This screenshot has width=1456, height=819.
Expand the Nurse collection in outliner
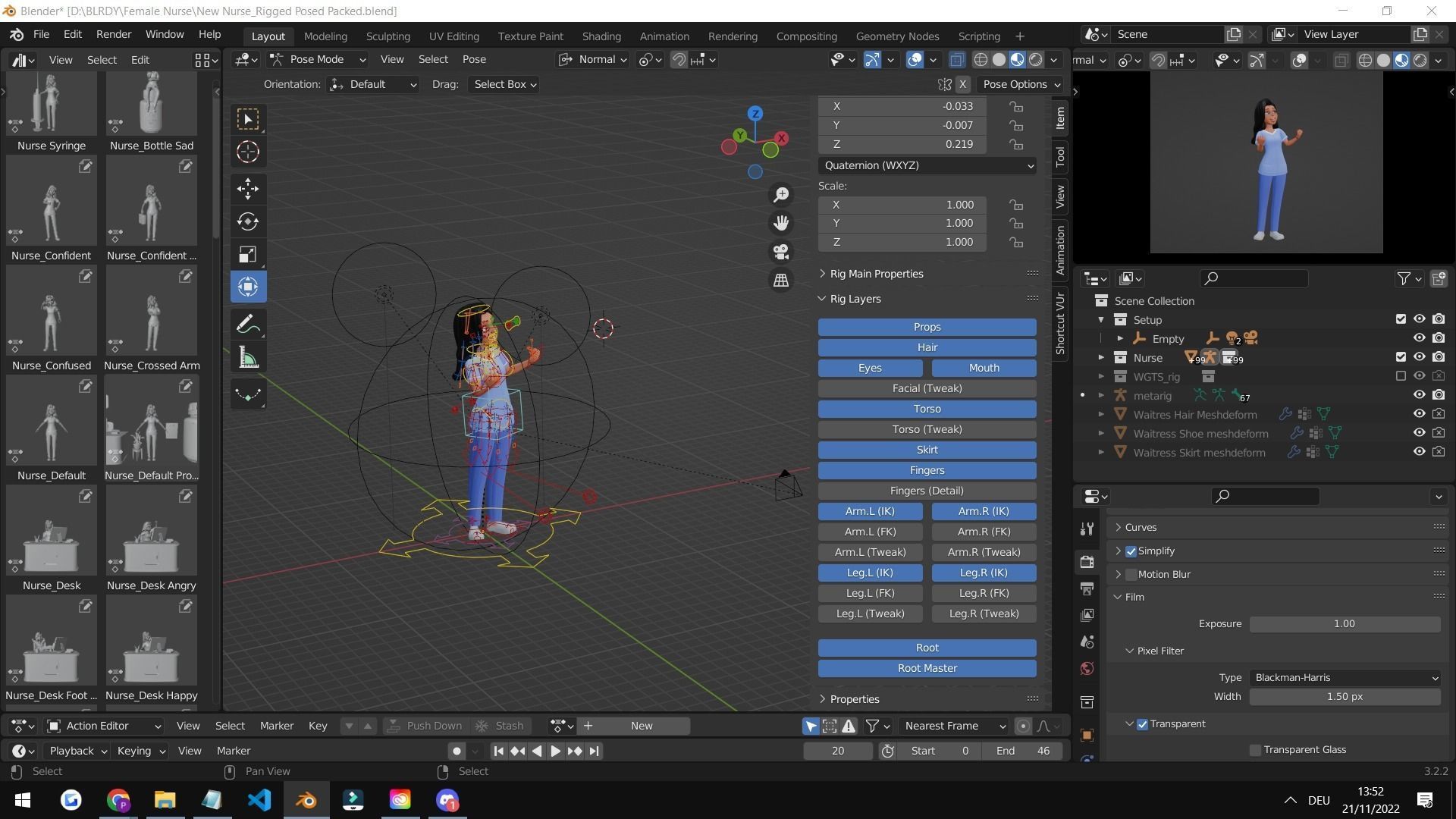(x=1102, y=357)
